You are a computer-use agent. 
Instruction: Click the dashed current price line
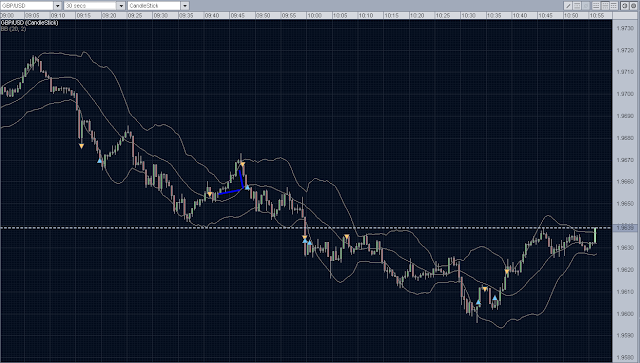306,227
